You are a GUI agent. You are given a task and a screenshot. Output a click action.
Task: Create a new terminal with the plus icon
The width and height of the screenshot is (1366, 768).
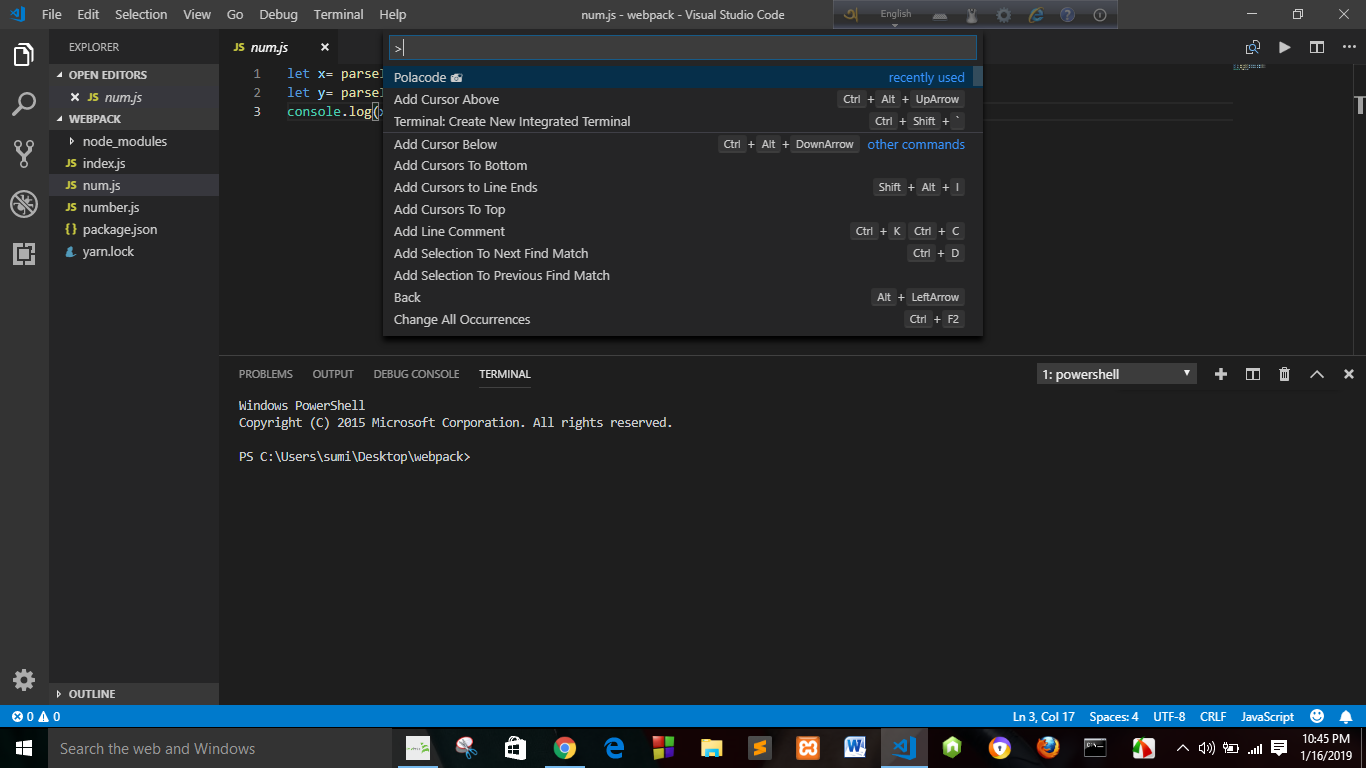1220,373
